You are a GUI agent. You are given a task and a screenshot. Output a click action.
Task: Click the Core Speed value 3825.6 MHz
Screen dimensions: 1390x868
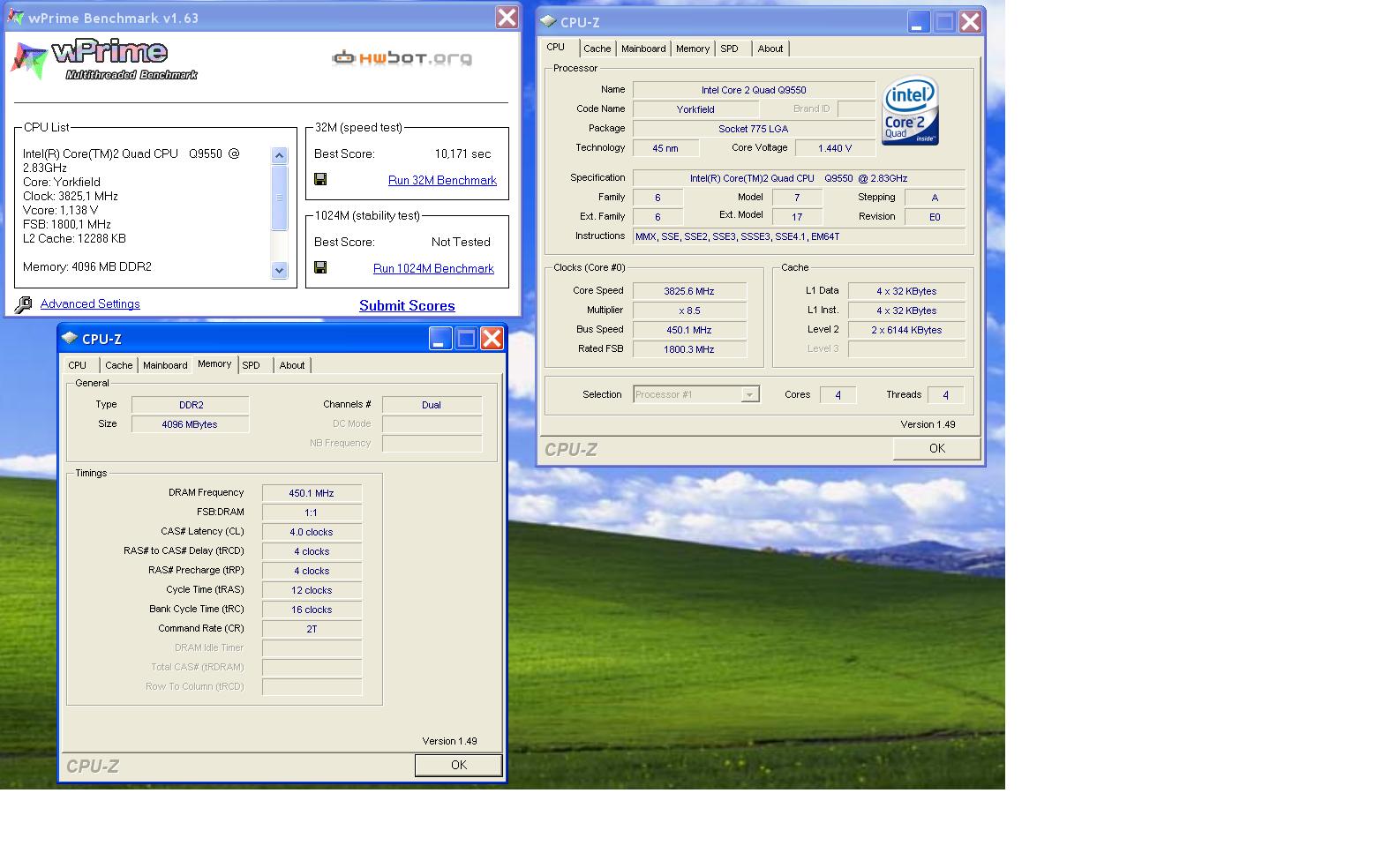(x=689, y=291)
